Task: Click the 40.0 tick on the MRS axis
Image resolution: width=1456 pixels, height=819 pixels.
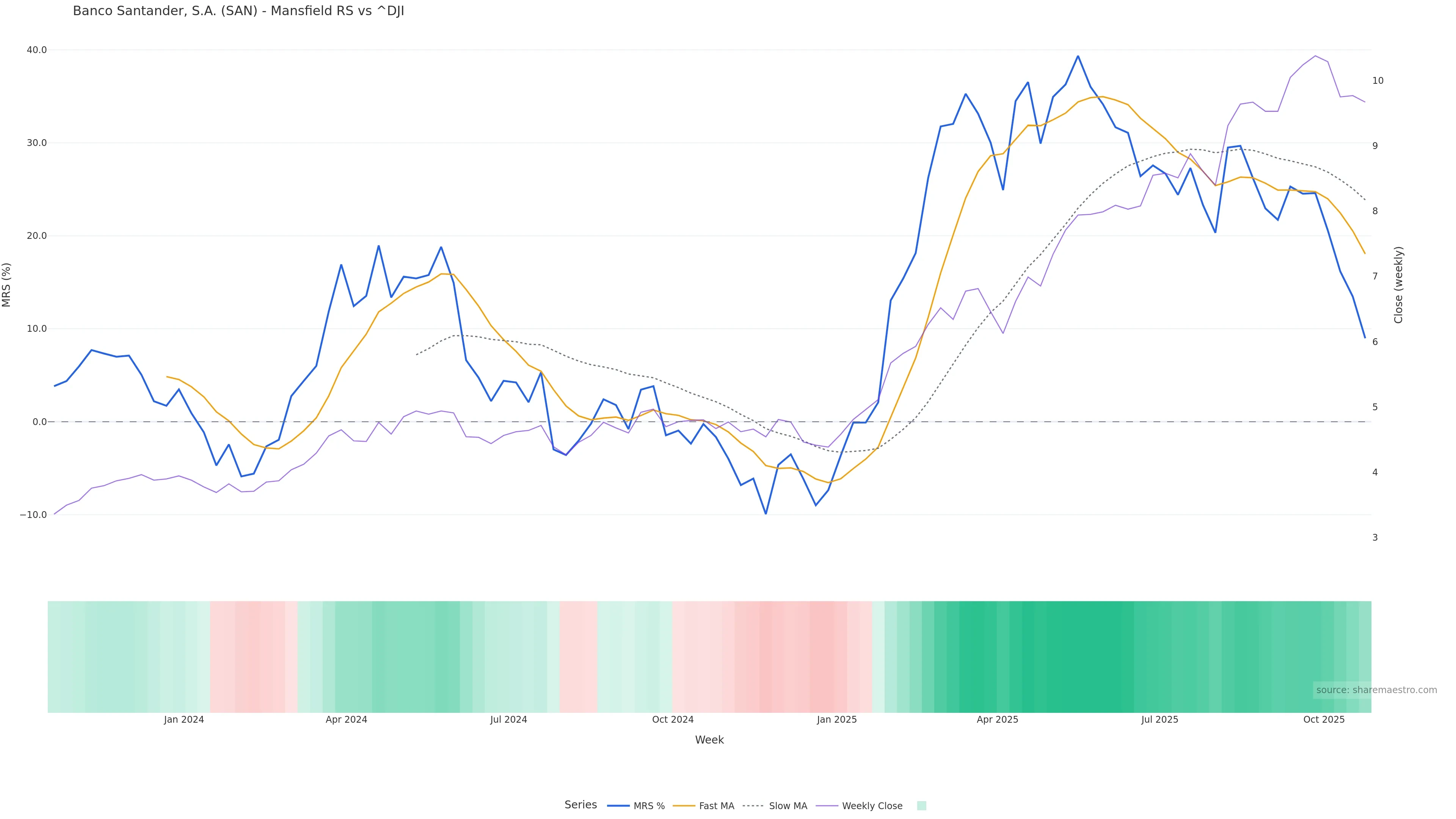Action: (x=37, y=50)
